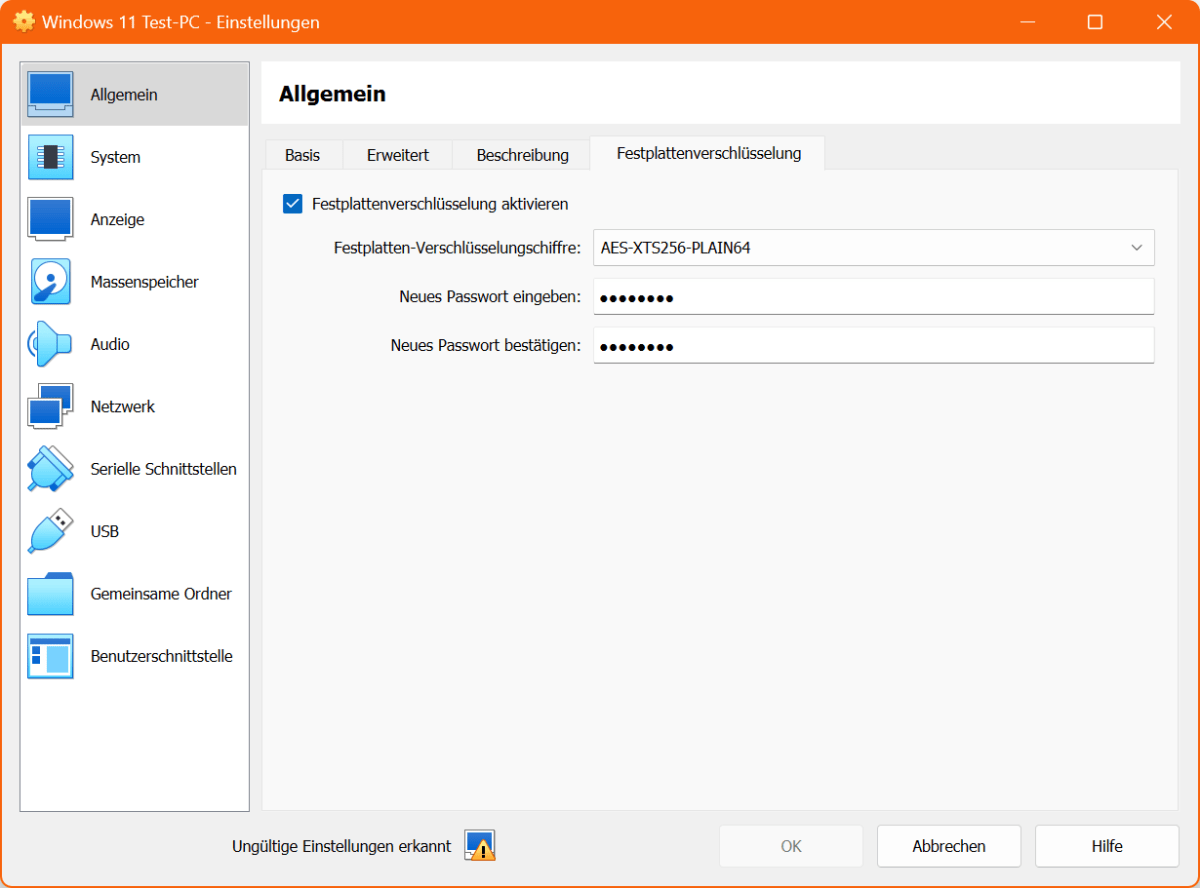Image resolution: width=1200 pixels, height=888 pixels.
Task: Open the encryption cipher dropdown
Action: click(x=1137, y=247)
